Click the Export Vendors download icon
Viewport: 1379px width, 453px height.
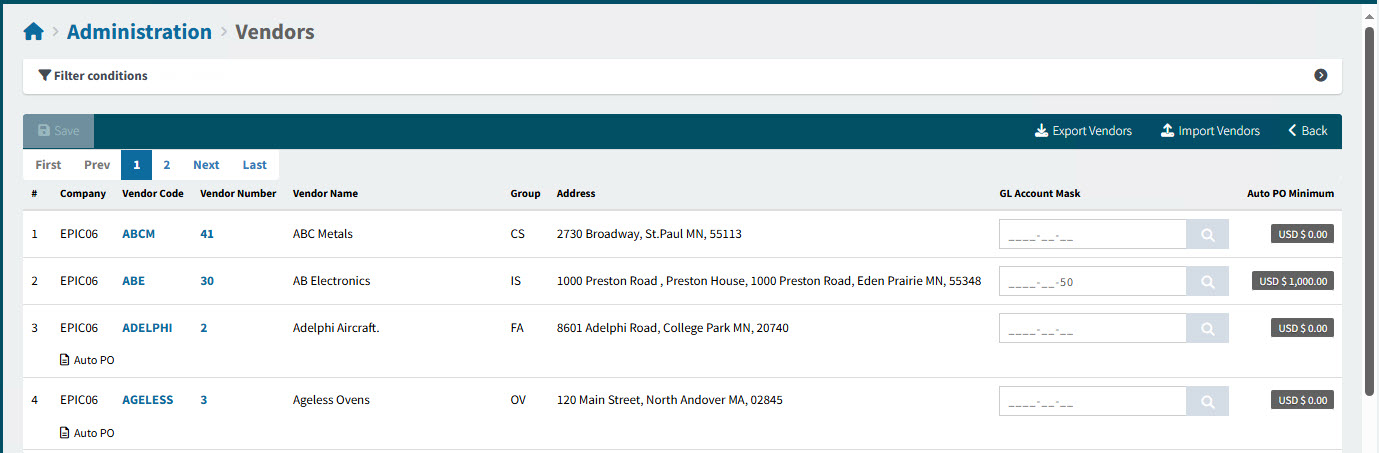(1041, 131)
